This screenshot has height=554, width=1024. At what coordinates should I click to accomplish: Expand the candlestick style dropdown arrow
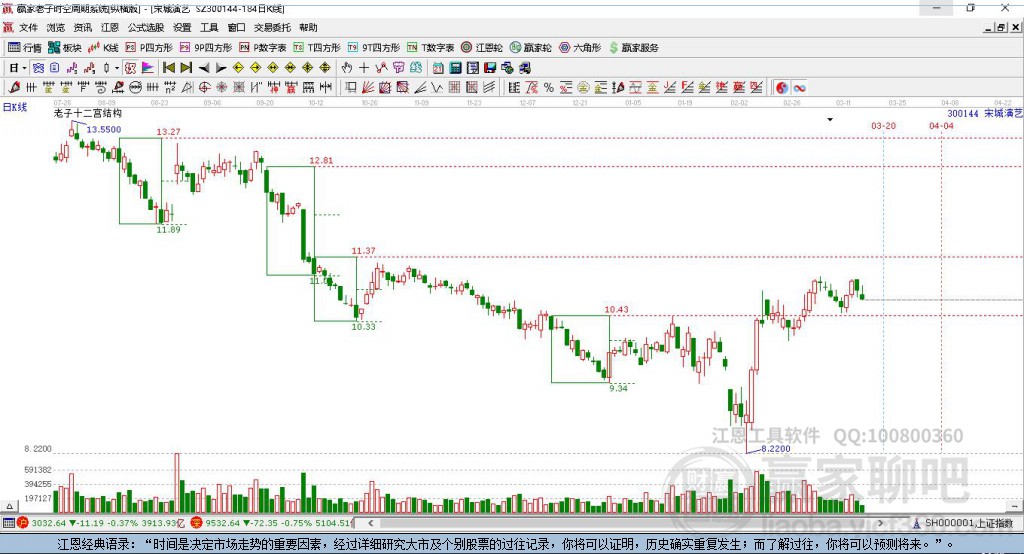coord(117,68)
